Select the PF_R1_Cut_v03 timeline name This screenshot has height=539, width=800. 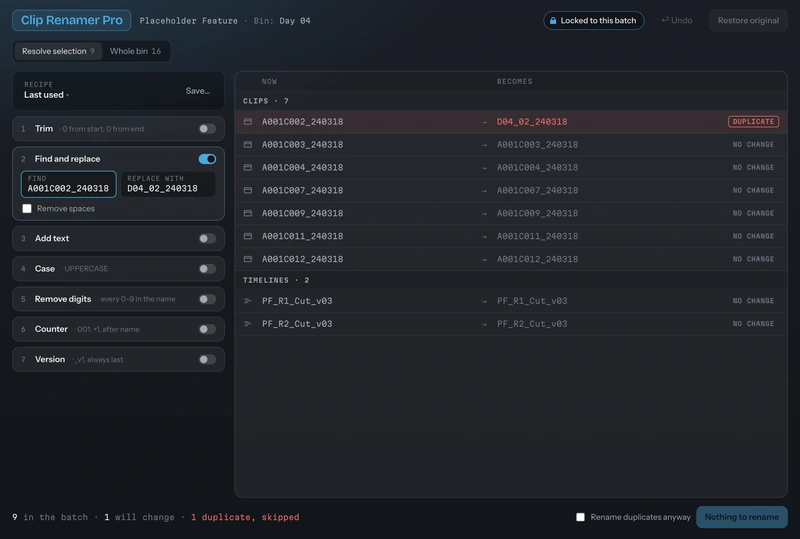click(x=297, y=301)
